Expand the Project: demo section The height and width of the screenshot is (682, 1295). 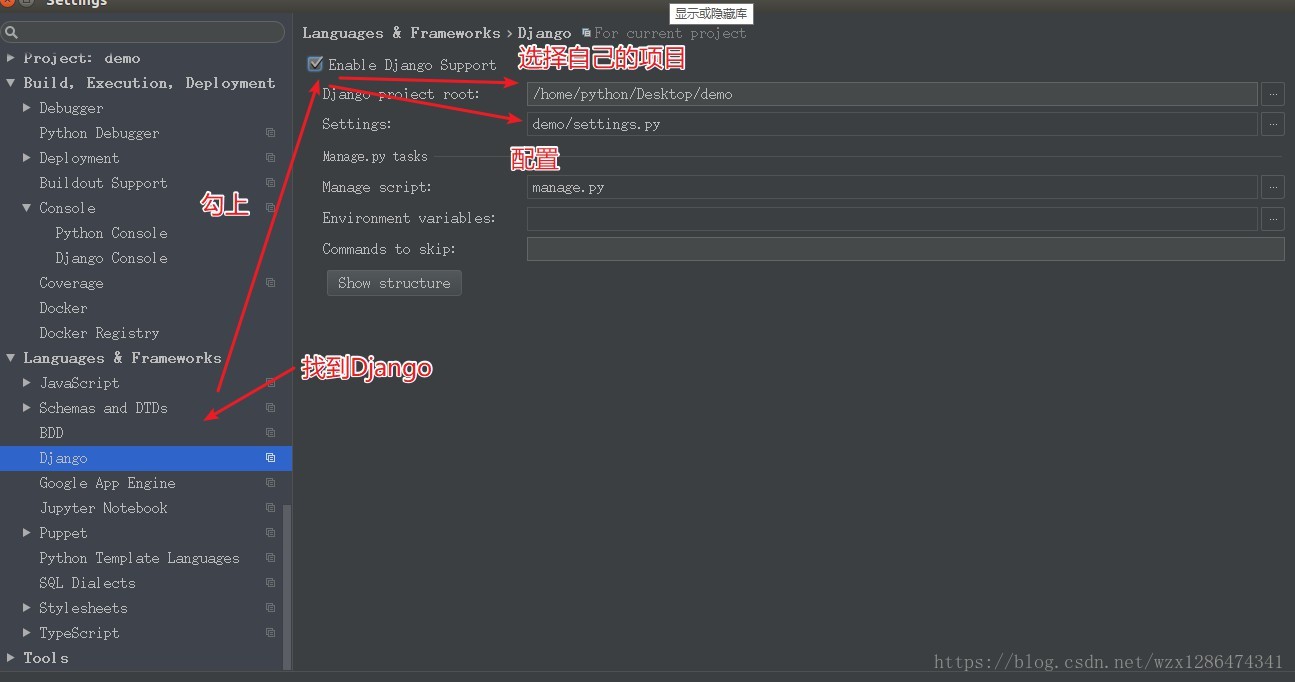point(11,58)
